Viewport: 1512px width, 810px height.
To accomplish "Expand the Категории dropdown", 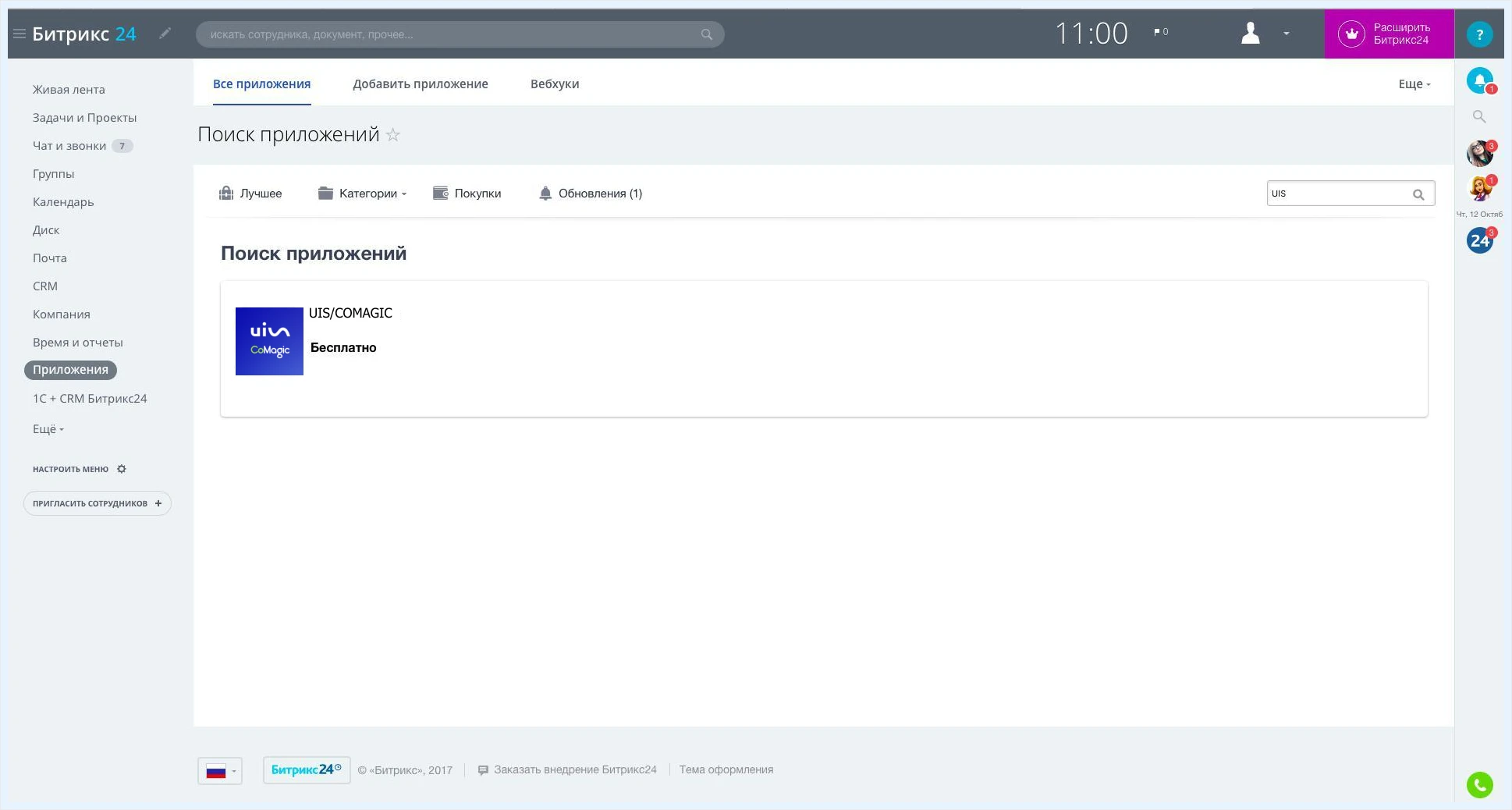I will tap(363, 193).
